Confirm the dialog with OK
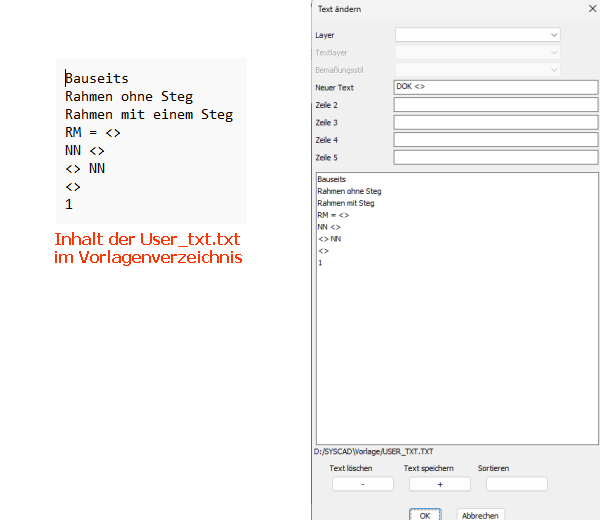 click(424, 515)
